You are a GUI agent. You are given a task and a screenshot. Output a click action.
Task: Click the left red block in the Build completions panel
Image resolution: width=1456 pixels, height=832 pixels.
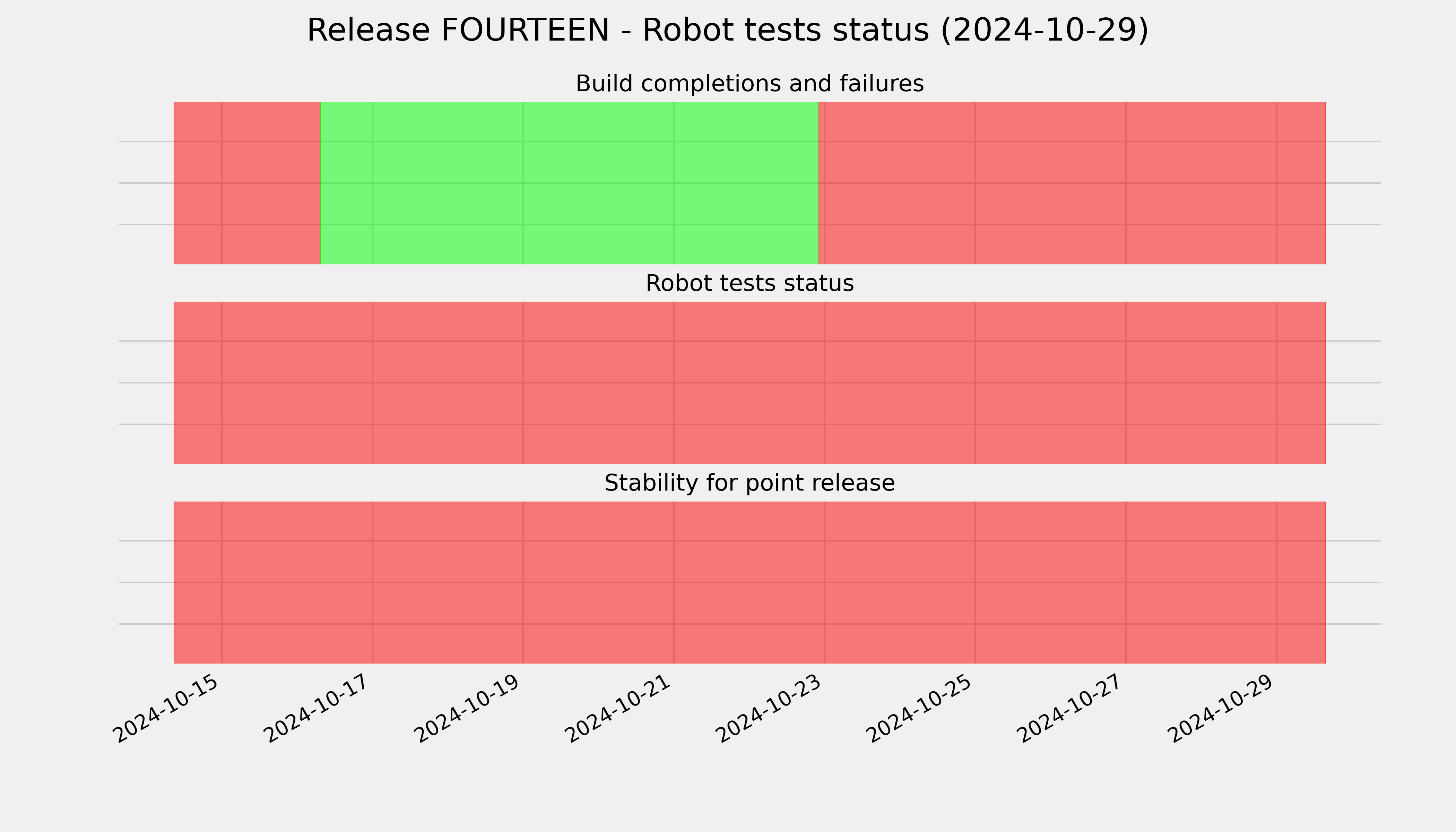pyautogui.click(x=247, y=183)
